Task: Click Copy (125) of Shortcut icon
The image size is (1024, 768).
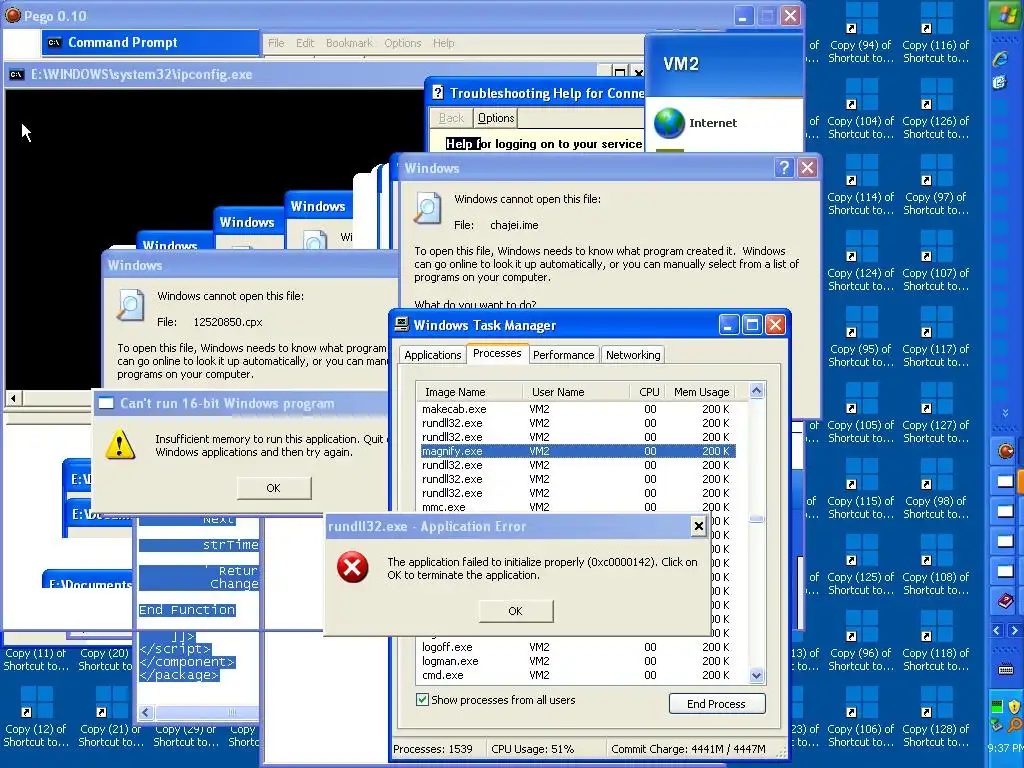Action: (x=861, y=566)
